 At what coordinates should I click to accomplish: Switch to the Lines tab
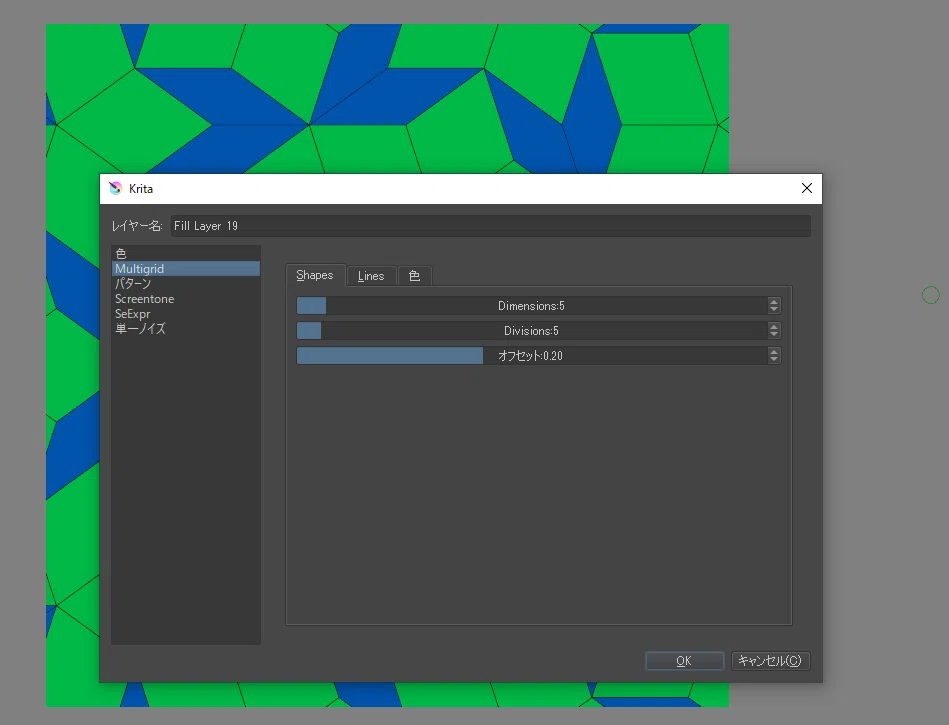[x=371, y=276]
